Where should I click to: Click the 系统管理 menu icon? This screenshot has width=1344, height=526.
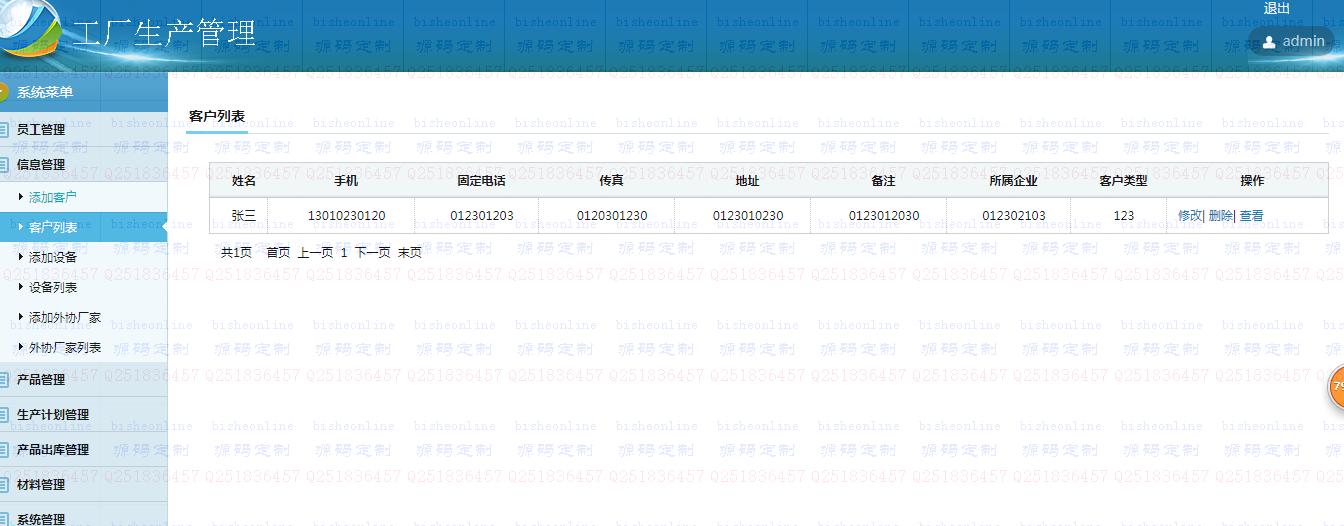4,519
